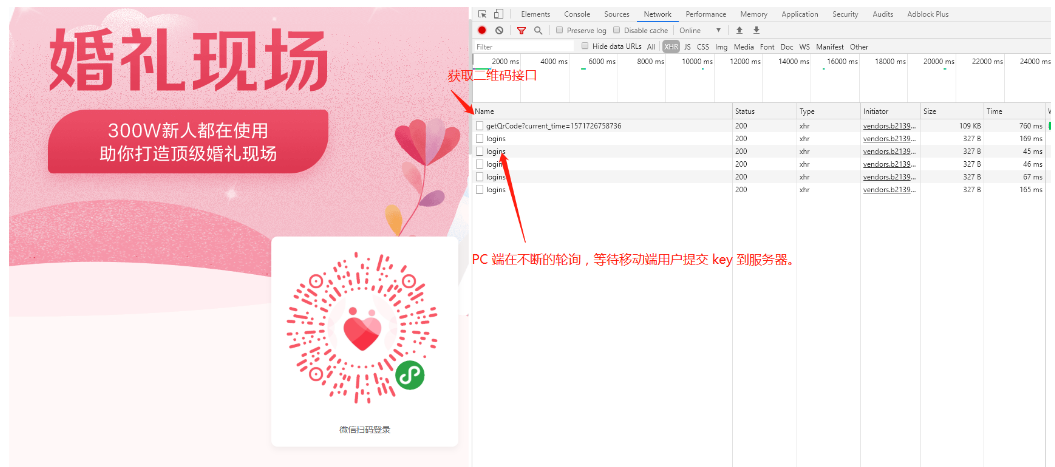Screen dimensions: 1055x467
Task: Sort requests by the Type column header
Action: (x=829, y=111)
